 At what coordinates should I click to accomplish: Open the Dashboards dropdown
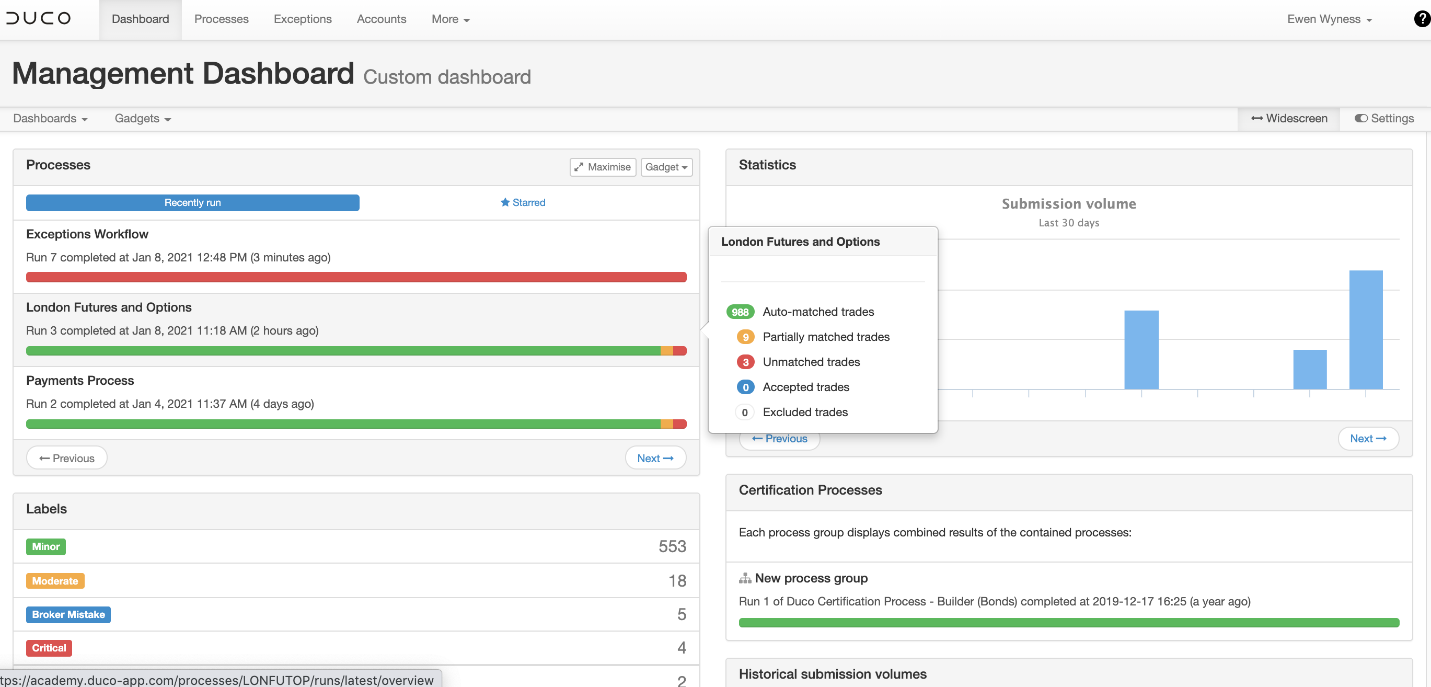point(49,118)
